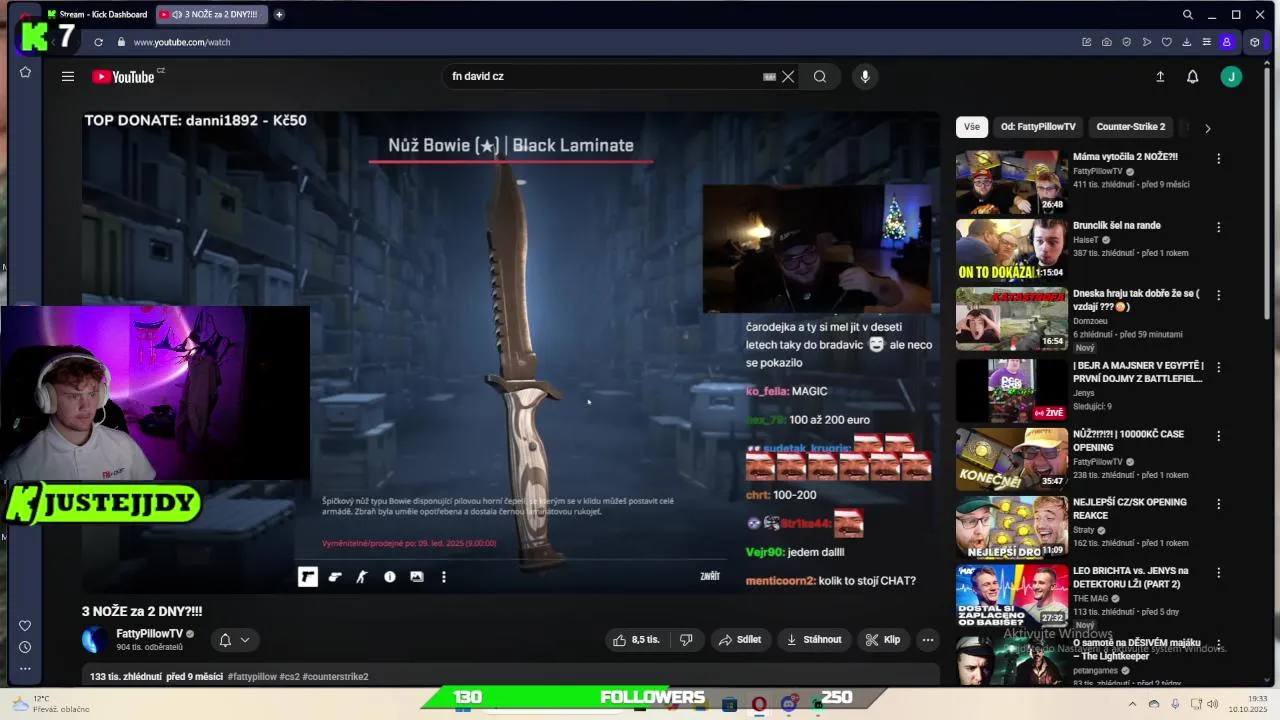Open the browser profile icon in toolbar
The width and height of the screenshot is (1280, 720).
coord(1226,42)
